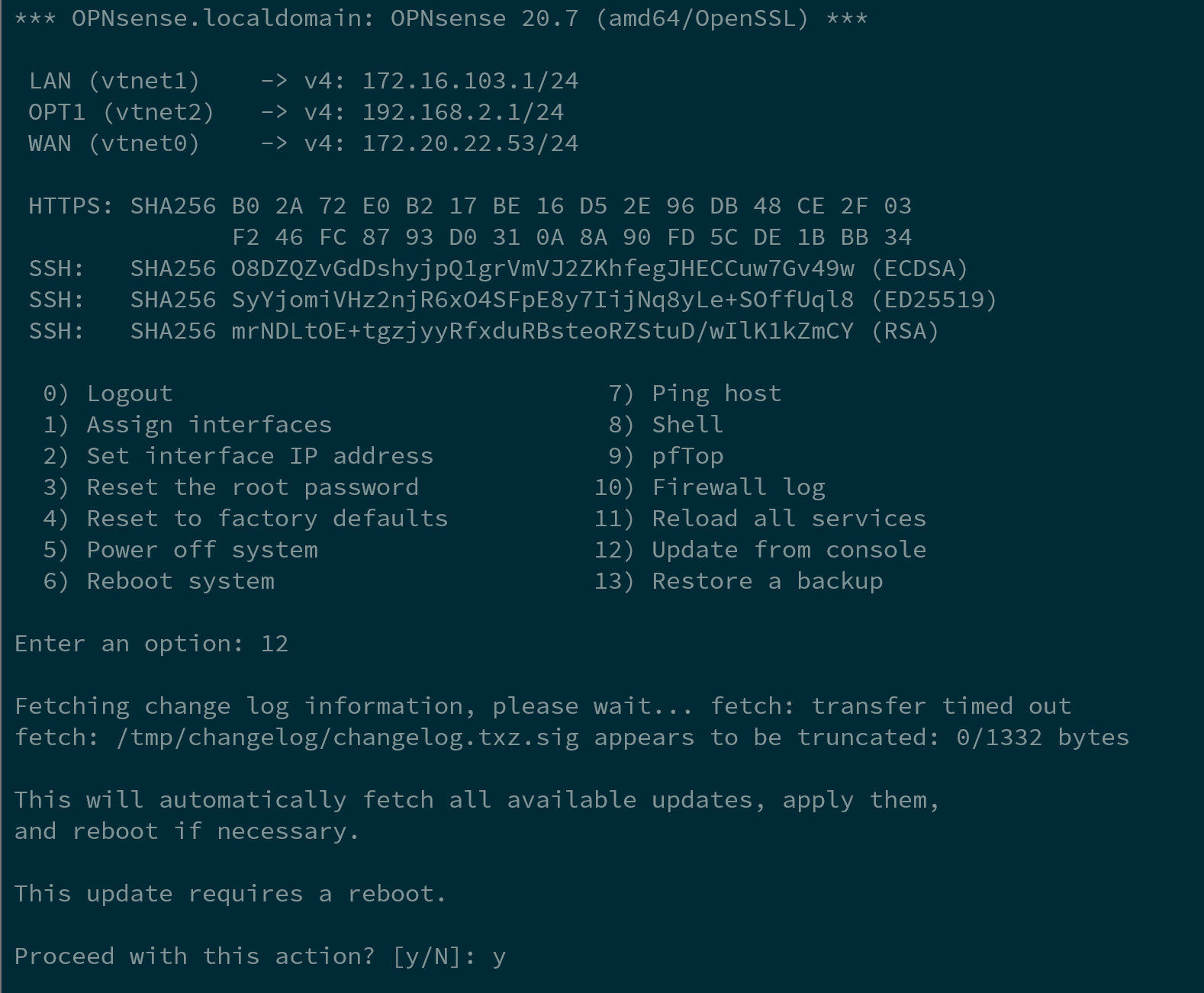
Task: Click the LAN address 172.16.103.1/24
Action: [x=470, y=81]
